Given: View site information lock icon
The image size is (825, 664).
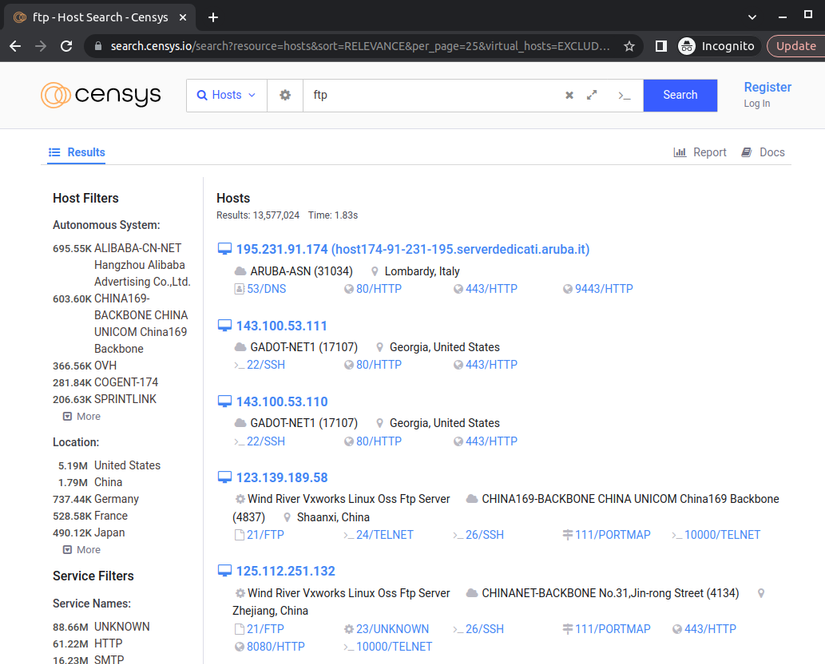Looking at the screenshot, I should pos(98,46).
